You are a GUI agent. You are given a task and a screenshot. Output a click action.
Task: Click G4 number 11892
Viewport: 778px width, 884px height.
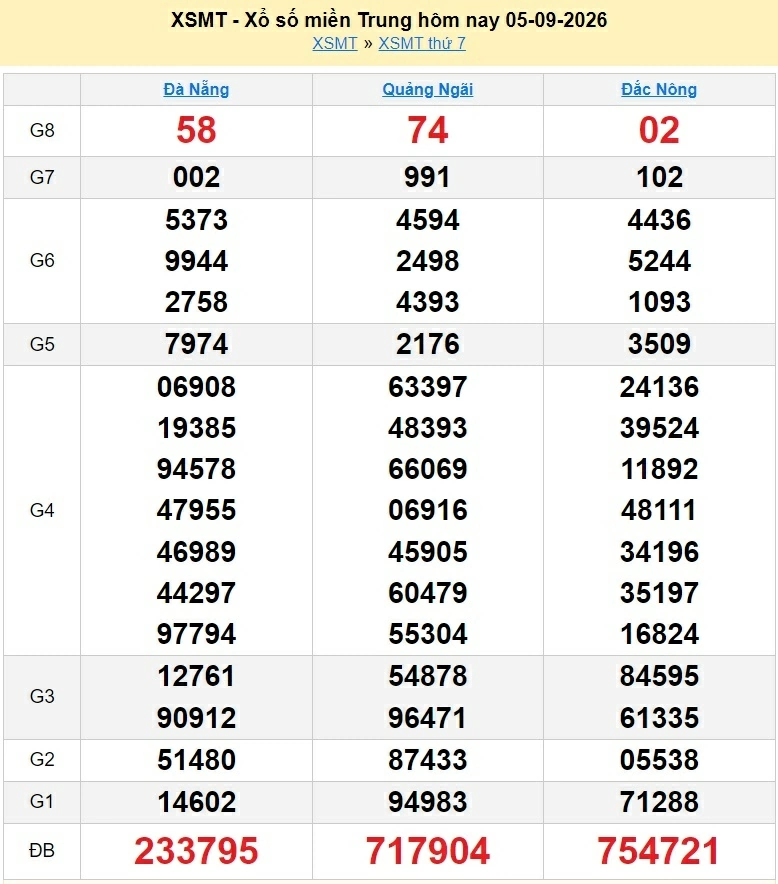659,469
